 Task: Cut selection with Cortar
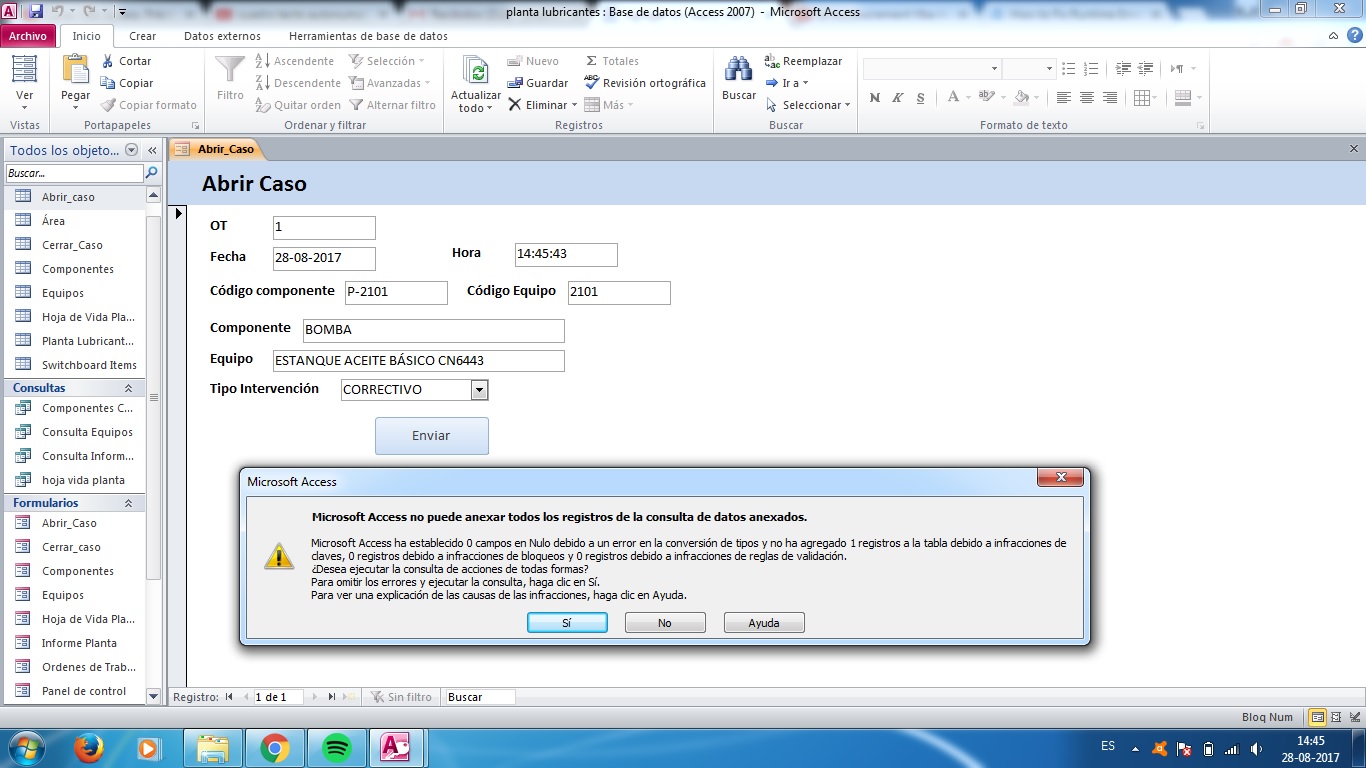126,61
